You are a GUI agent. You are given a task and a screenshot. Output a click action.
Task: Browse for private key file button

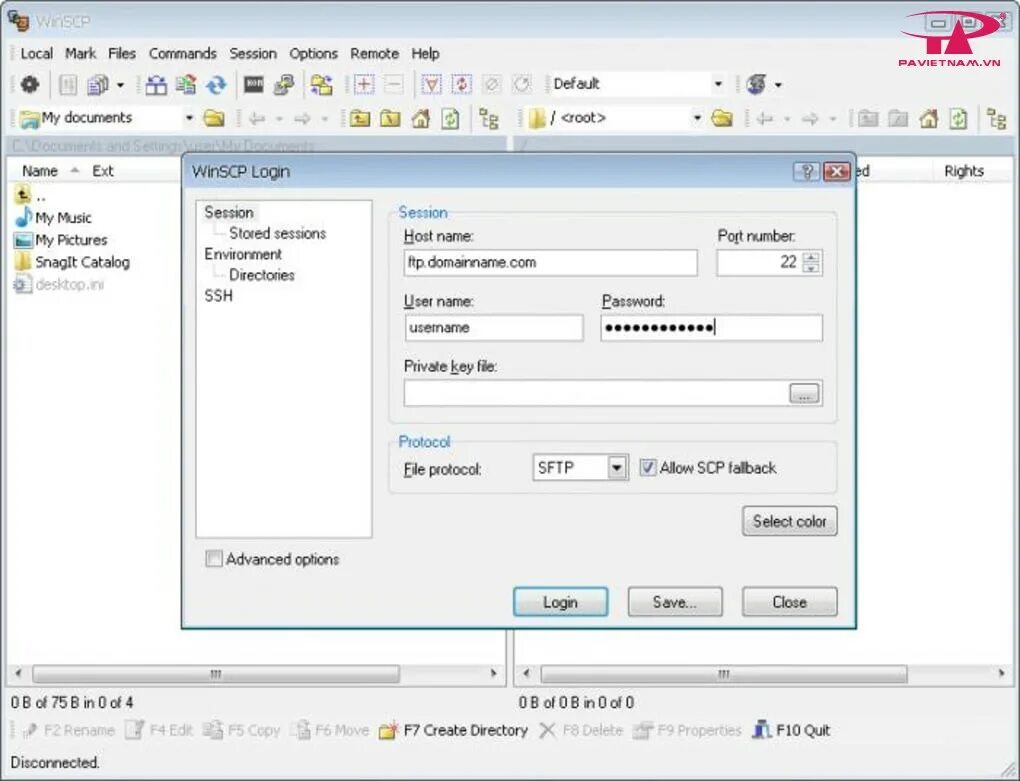pos(804,393)
